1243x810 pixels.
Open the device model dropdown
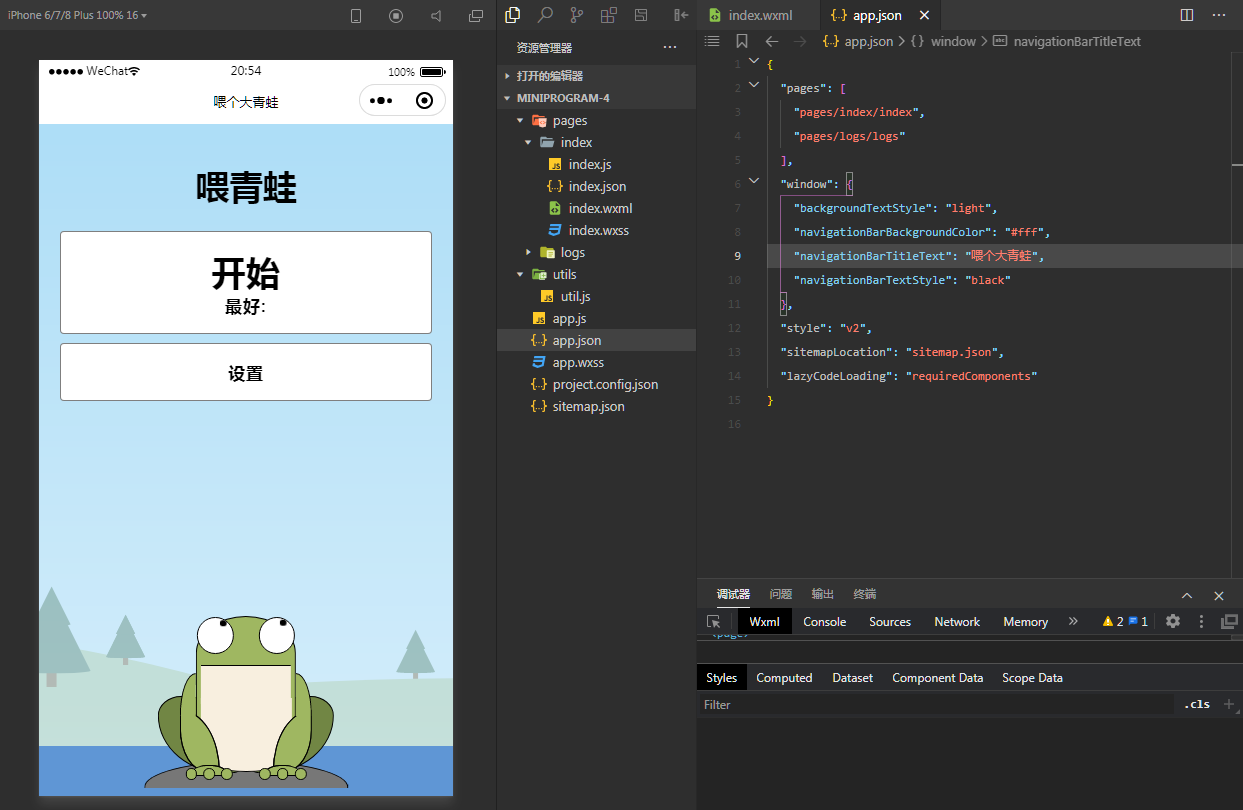click(78, 15)
